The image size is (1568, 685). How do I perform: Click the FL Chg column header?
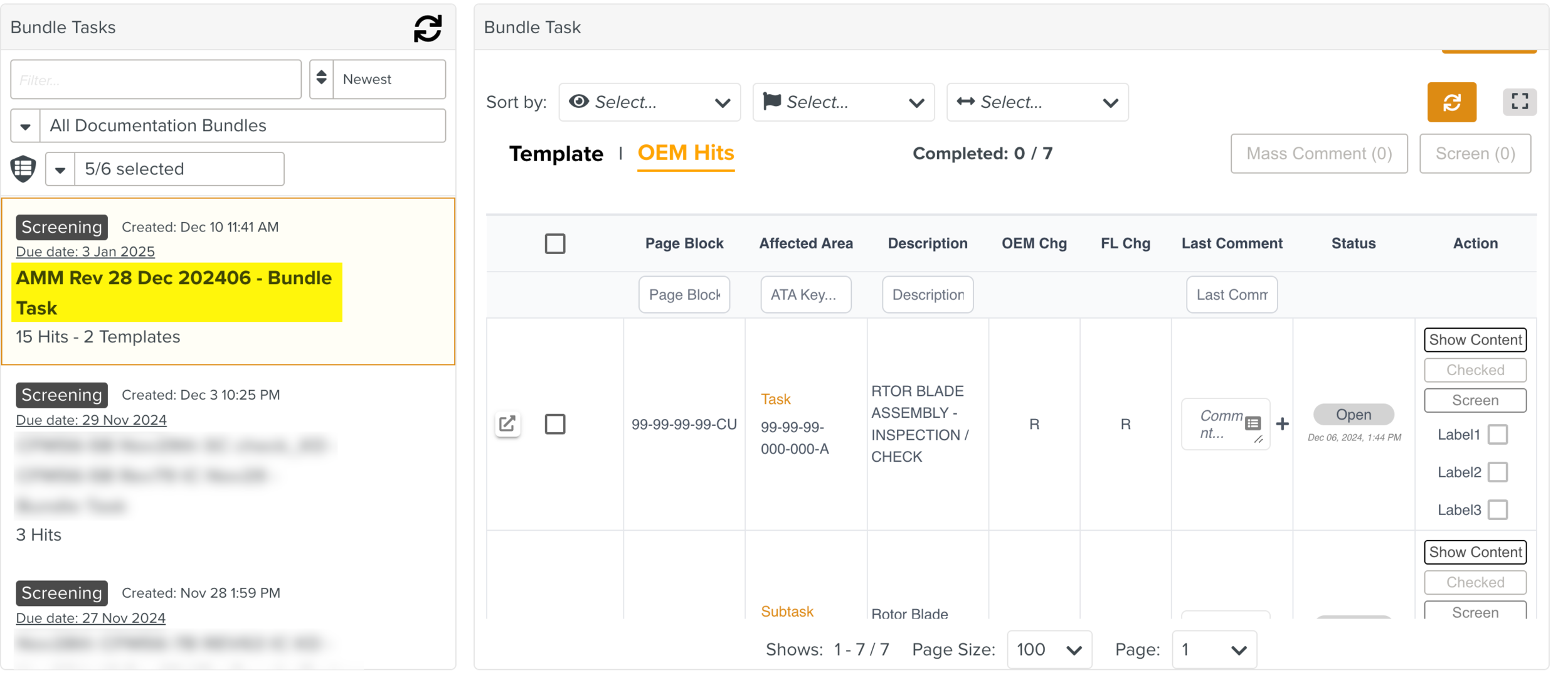[1125, 243]
